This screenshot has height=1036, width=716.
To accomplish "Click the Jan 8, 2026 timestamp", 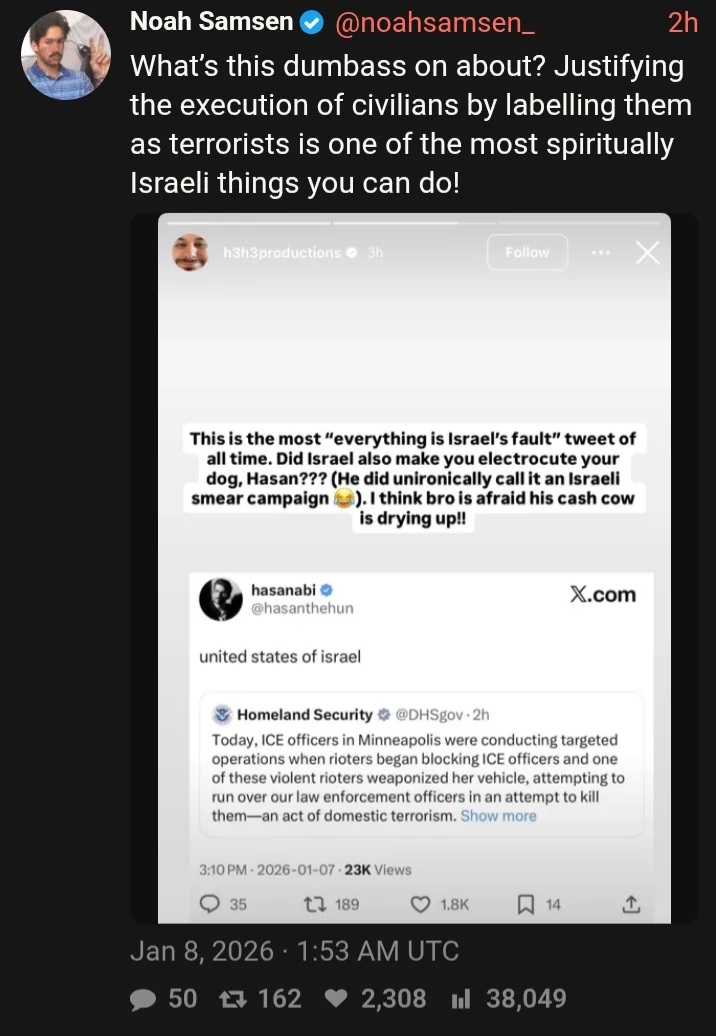I will tap(294, 950).
